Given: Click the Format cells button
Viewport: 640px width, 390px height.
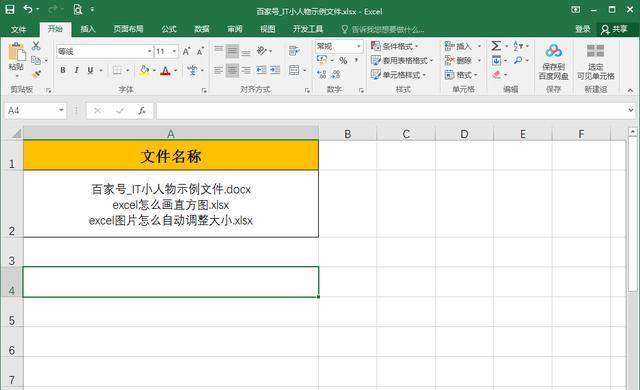Looking at the screenshot, I should [x=461, y=75].
